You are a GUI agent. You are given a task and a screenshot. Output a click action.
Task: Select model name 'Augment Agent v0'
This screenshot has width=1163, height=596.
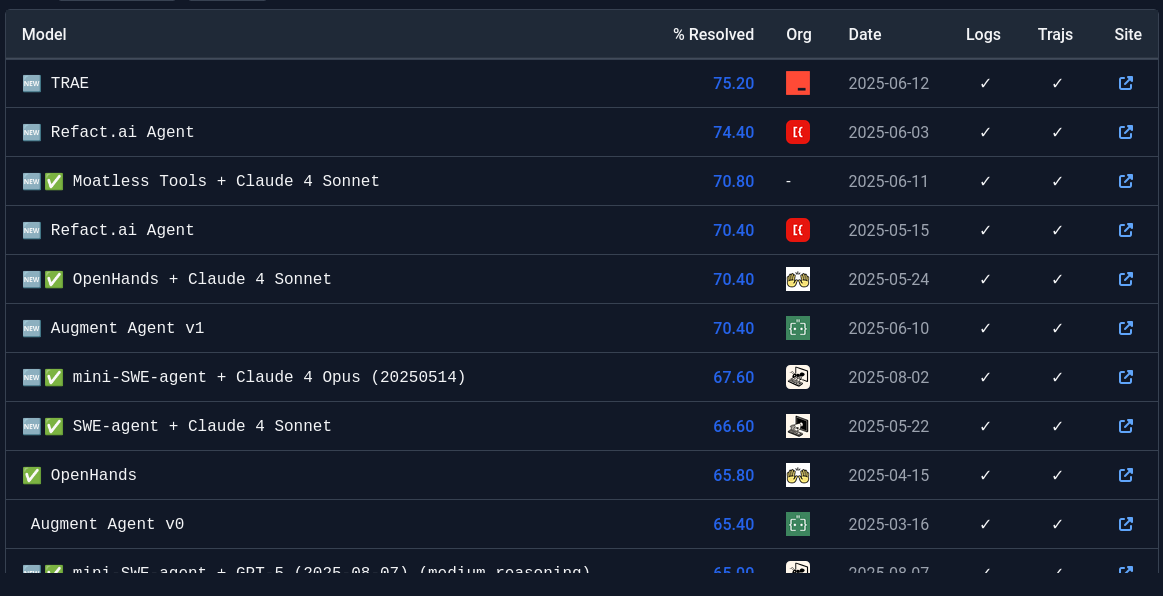[x=108, y=523]
